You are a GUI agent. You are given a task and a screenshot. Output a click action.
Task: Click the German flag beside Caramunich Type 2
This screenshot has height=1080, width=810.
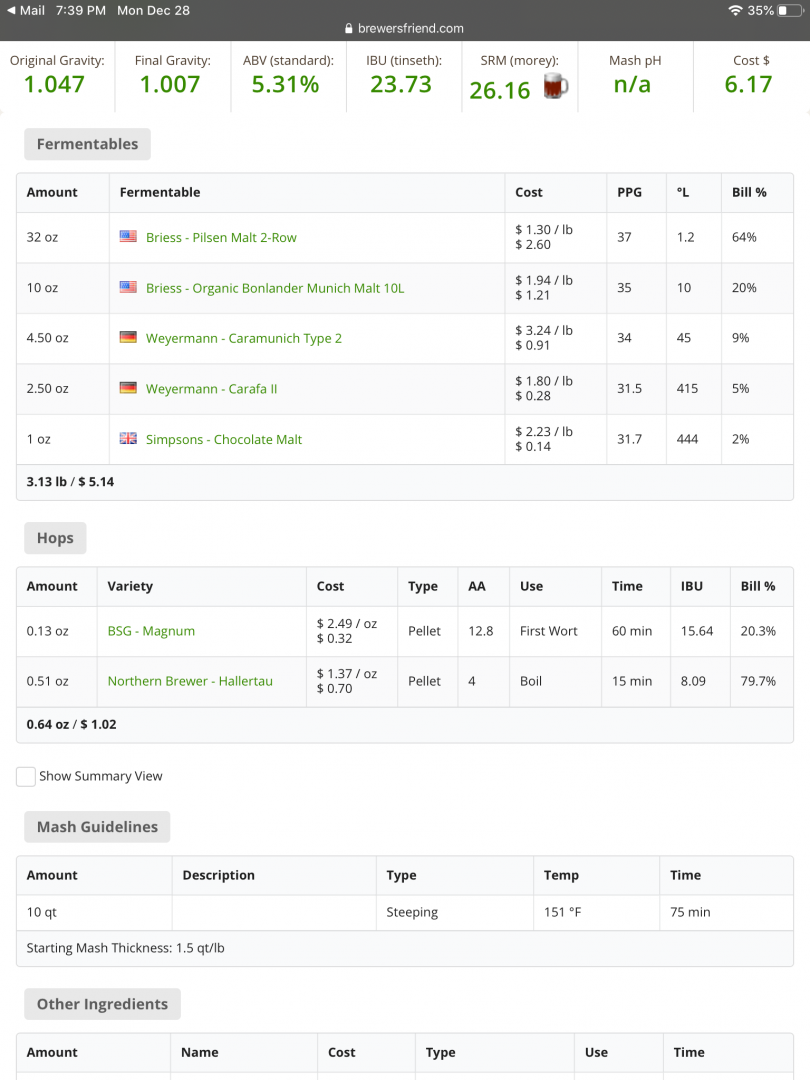128,338
